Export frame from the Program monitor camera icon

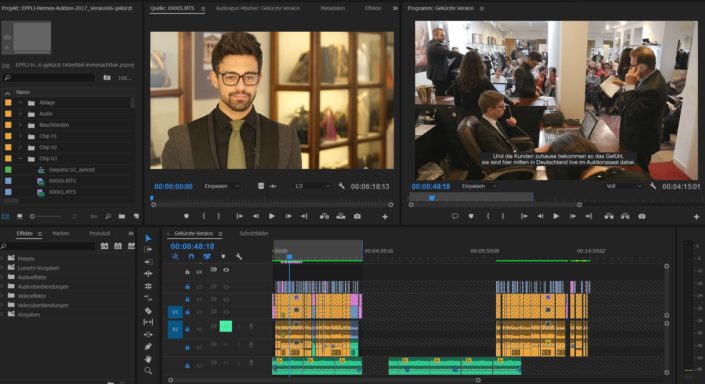coord(642,216)
